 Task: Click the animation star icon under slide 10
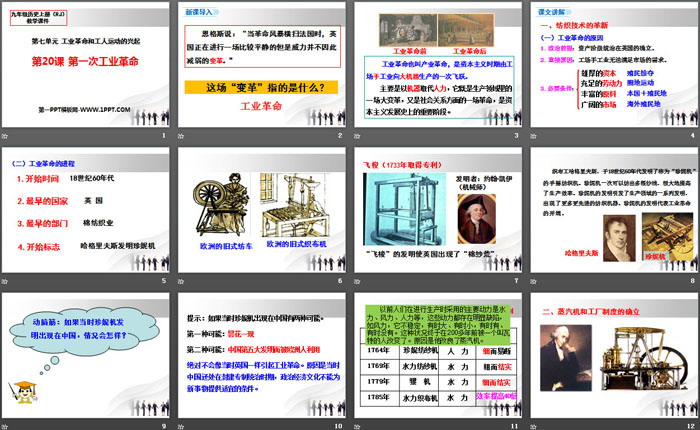click(181, 426)
